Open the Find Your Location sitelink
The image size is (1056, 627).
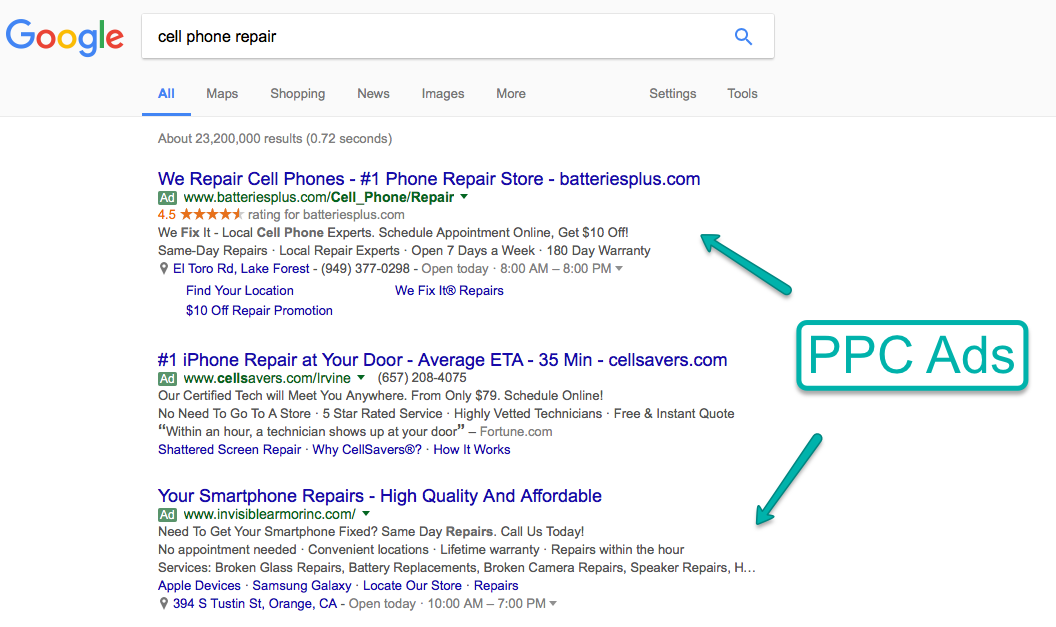pos(240,290)
